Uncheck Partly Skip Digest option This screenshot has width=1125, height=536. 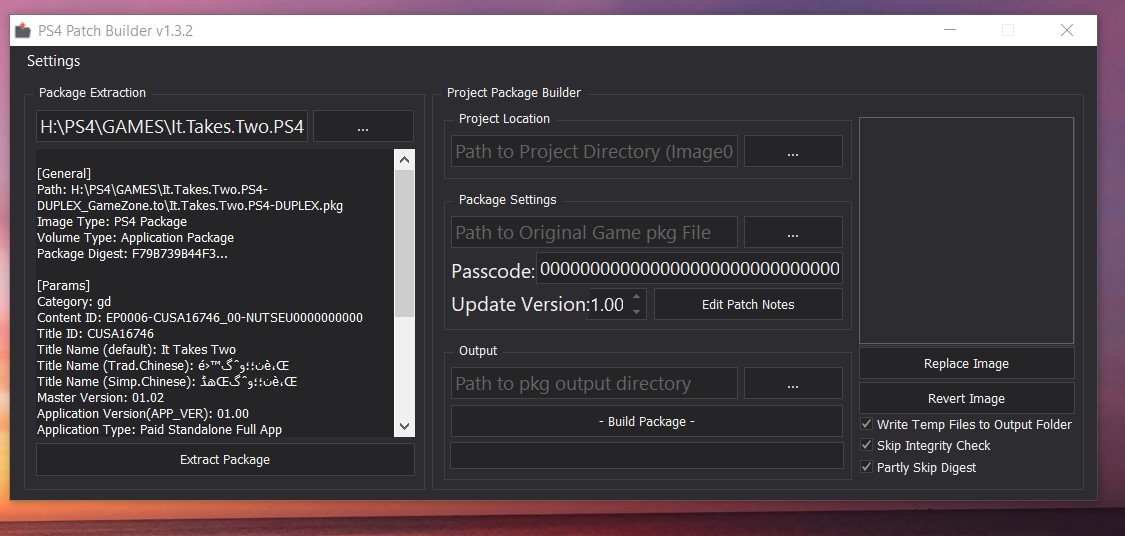click(x=867, y=468)
